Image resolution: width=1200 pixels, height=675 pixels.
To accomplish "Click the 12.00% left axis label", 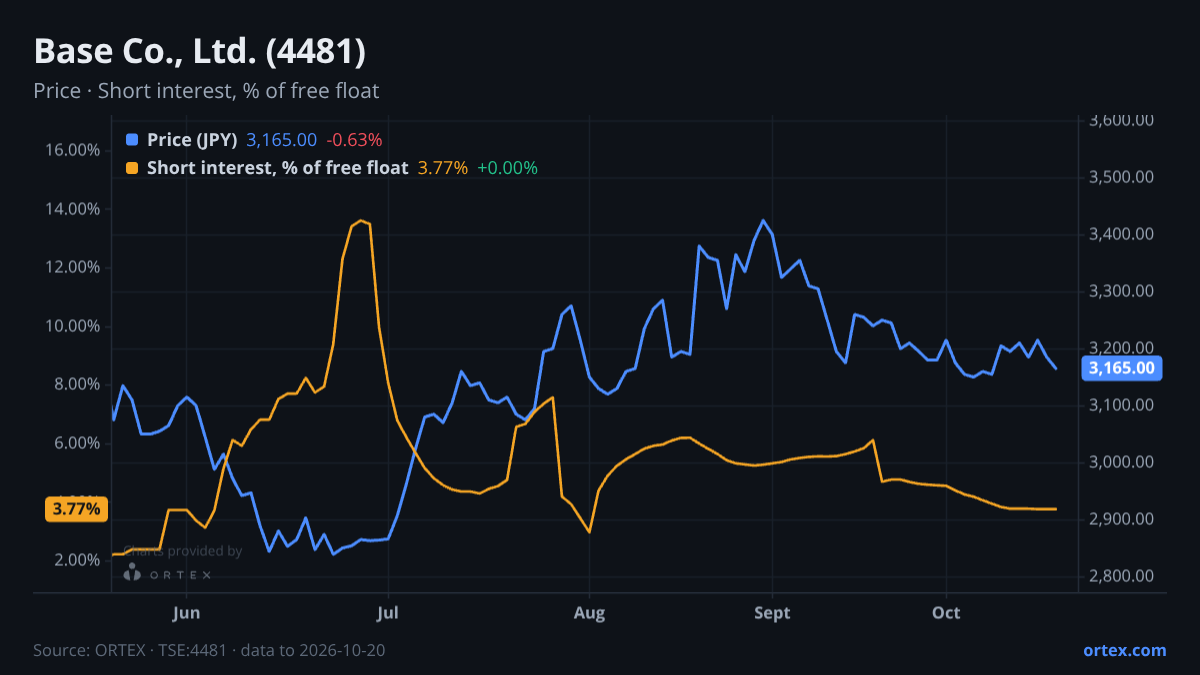I will point(72,267).
